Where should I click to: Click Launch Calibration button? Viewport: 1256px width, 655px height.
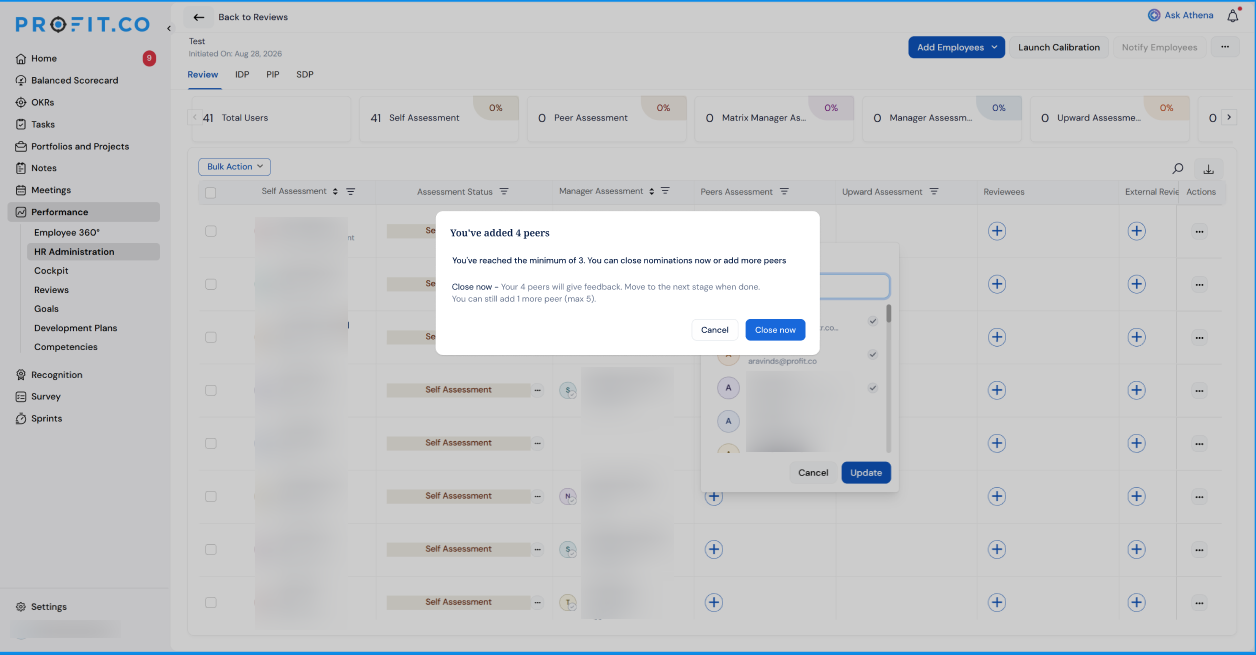pos(1059,47)
